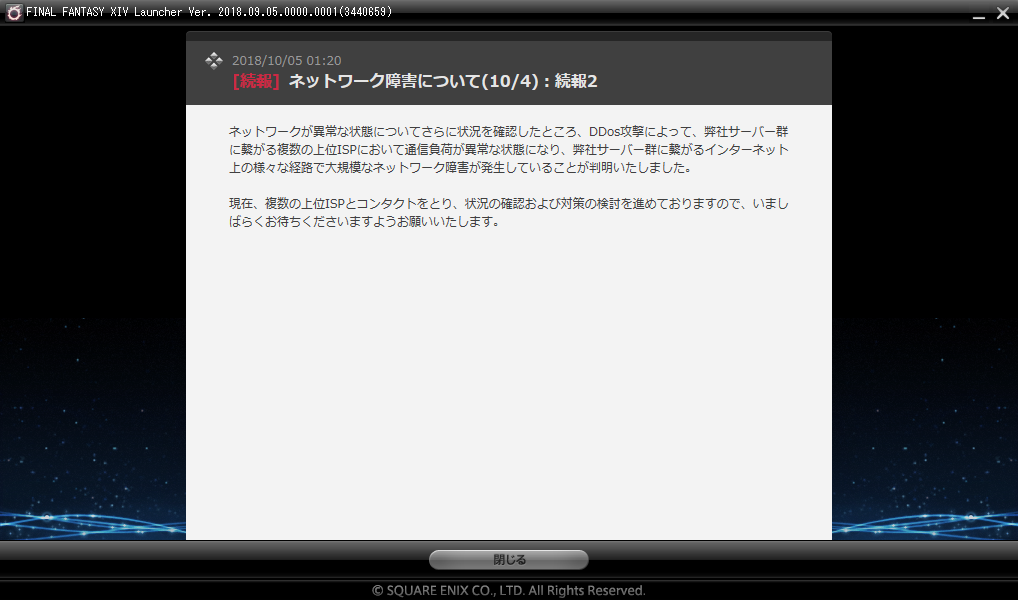
Task: Close the launcher with the X button
Action: tap(1002, 13)
